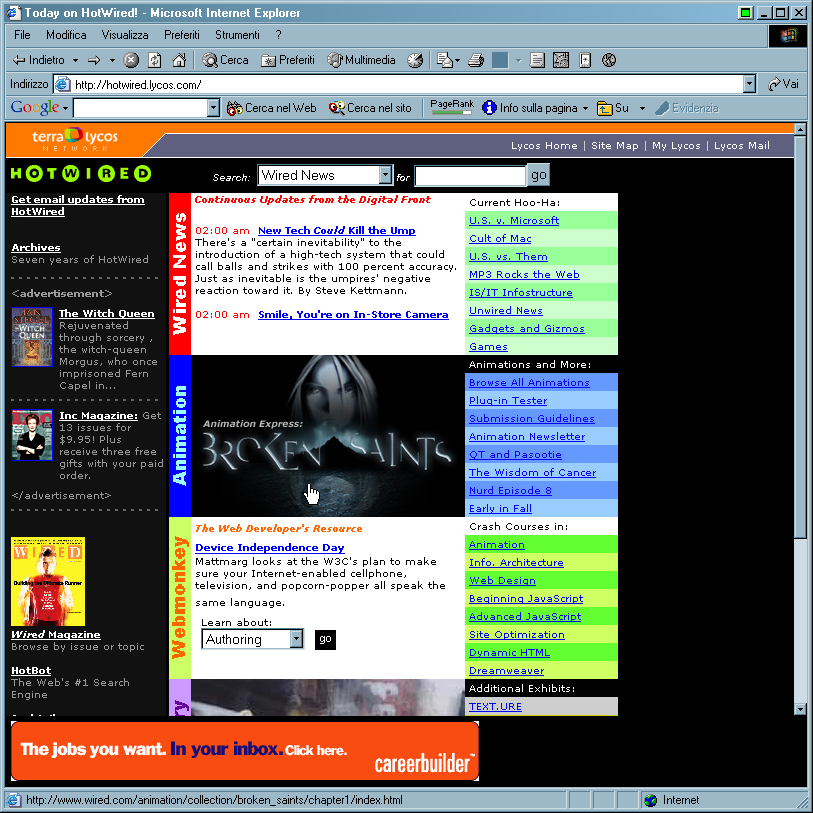Click The Witch Queen book cover
Viewport: 813px width, 813px height.
32,337
